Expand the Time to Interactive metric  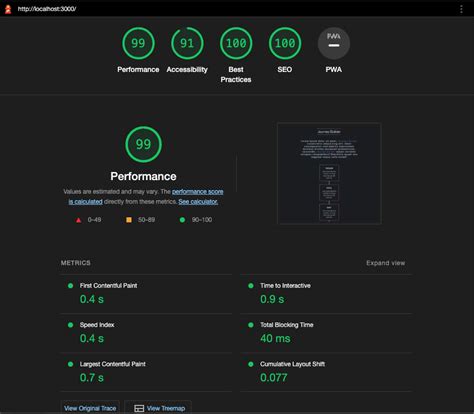pyautogui.click(x=326, y=294)
